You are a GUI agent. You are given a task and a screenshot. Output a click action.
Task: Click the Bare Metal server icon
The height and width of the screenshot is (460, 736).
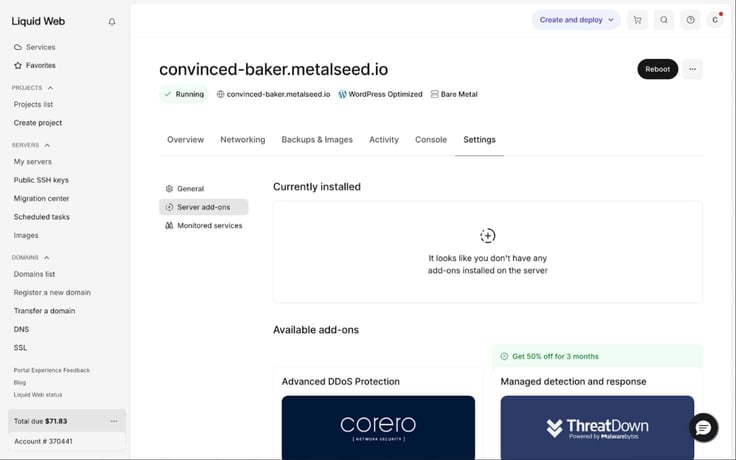click(435, 94)
